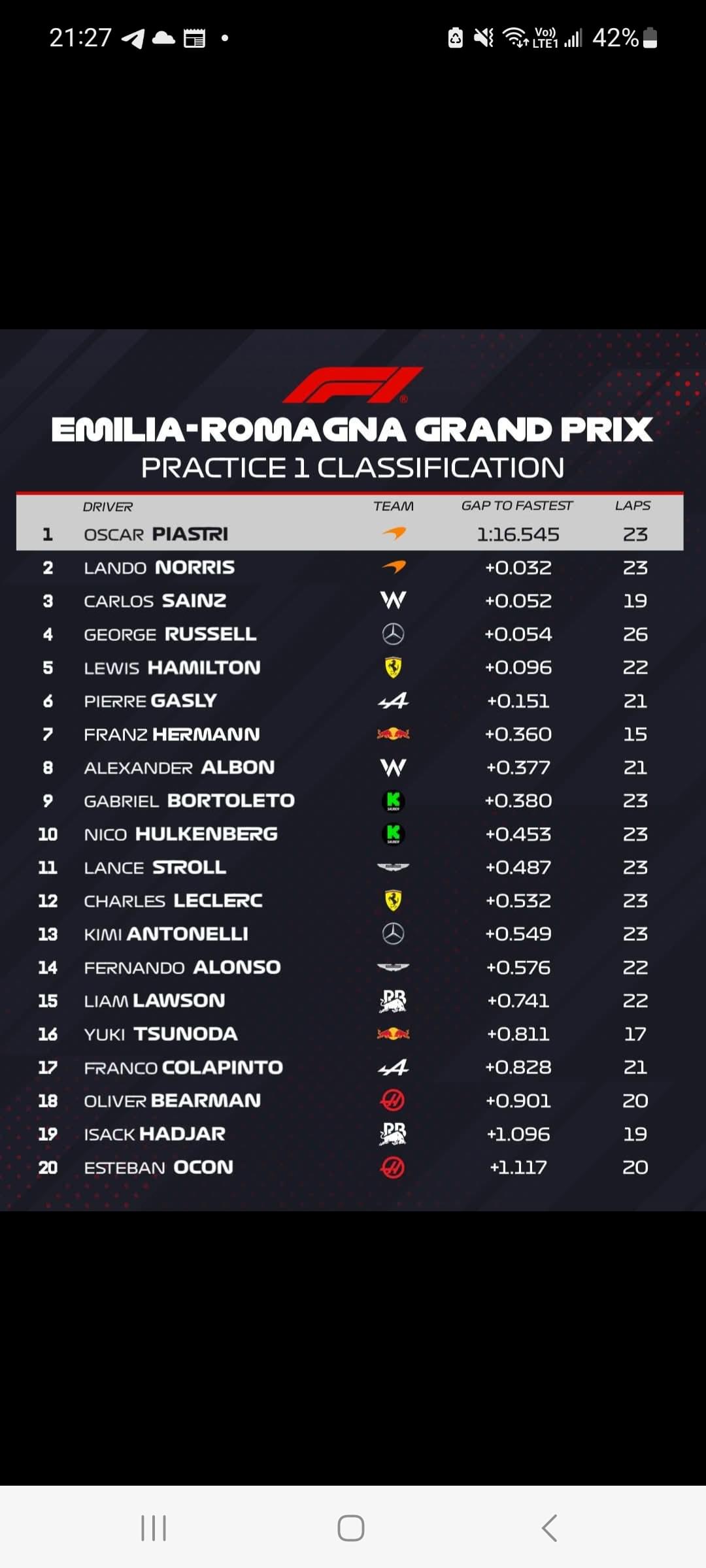Tap McLaren logo in Oscar Piastri row
The height and width of the screenshot is (1568, 706).
[394, 534]
